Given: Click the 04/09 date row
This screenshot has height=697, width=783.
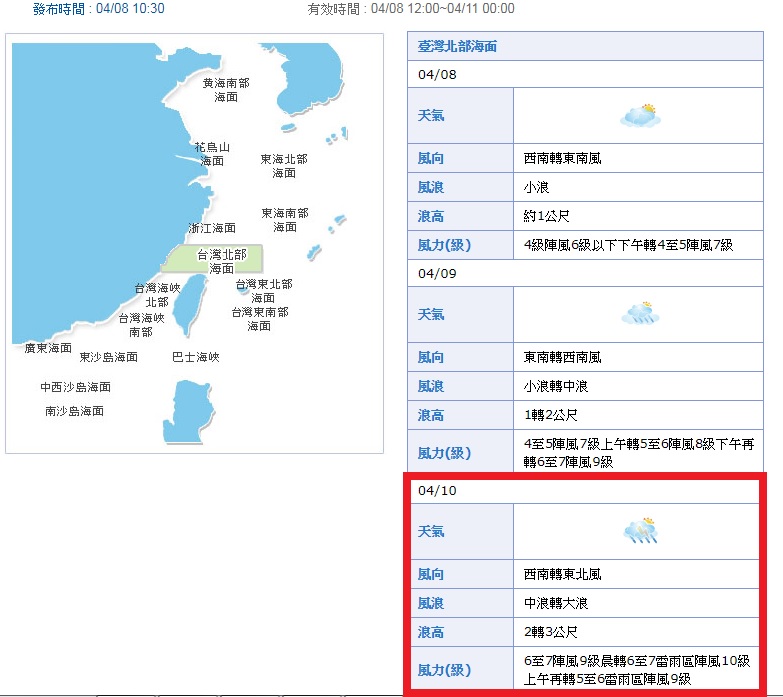Looking at the screenshot, I should pyautogui.click(x=585, y=273).
